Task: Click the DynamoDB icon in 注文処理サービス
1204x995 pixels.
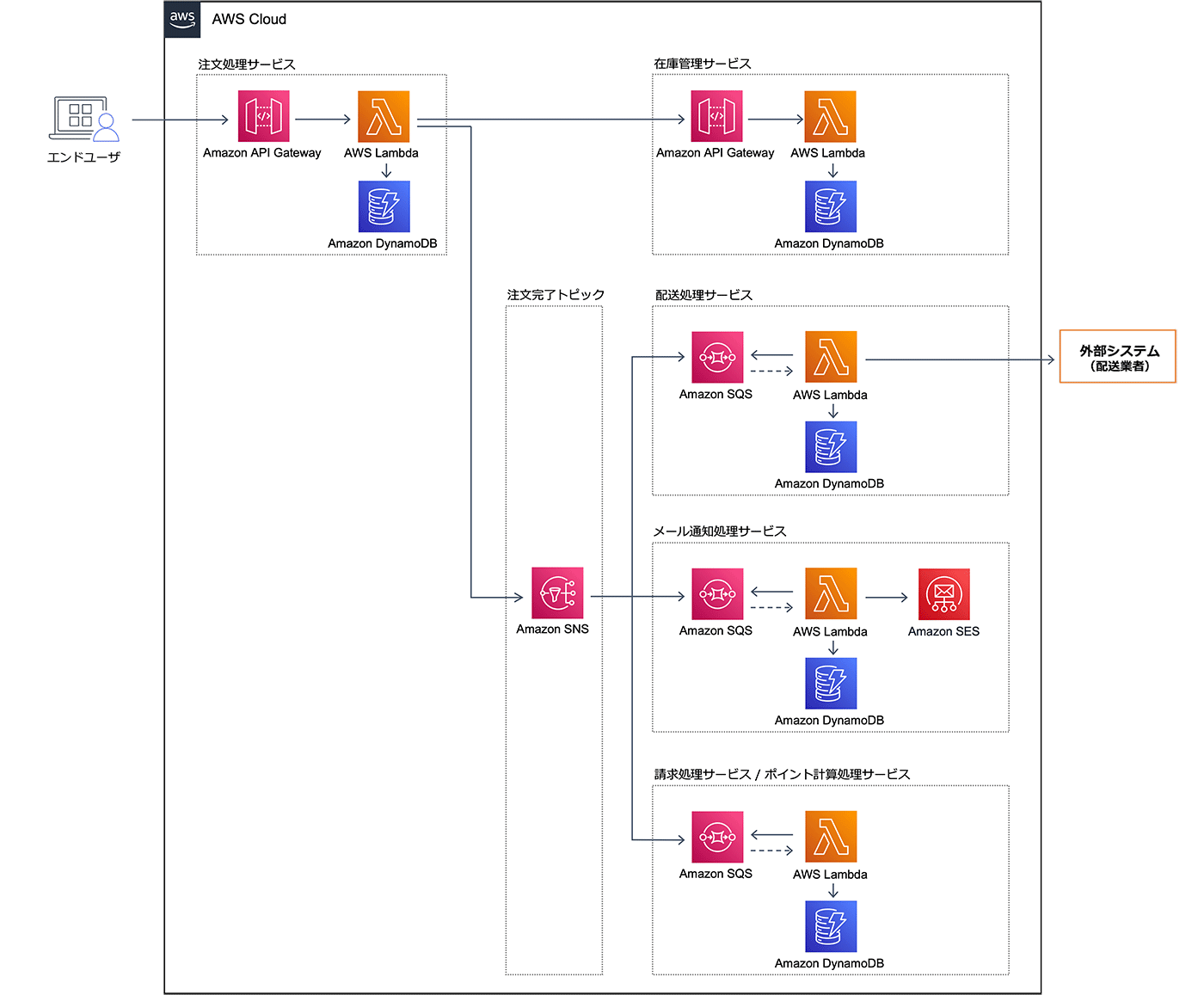Action: point(384,206)
